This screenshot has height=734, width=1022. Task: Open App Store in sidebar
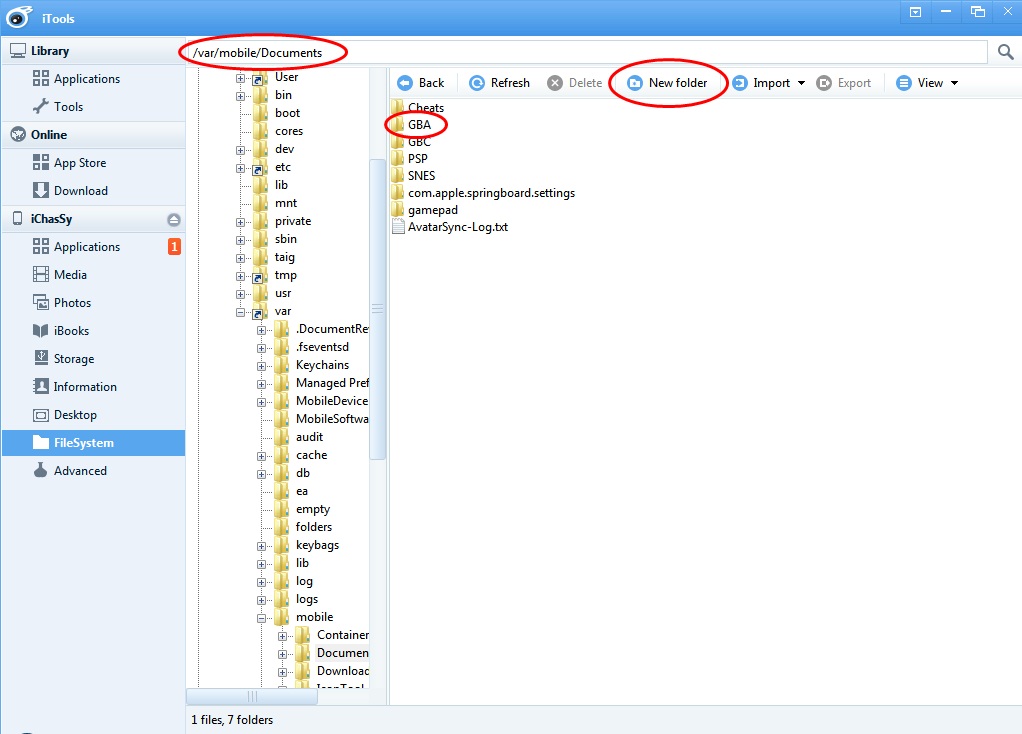80,162
